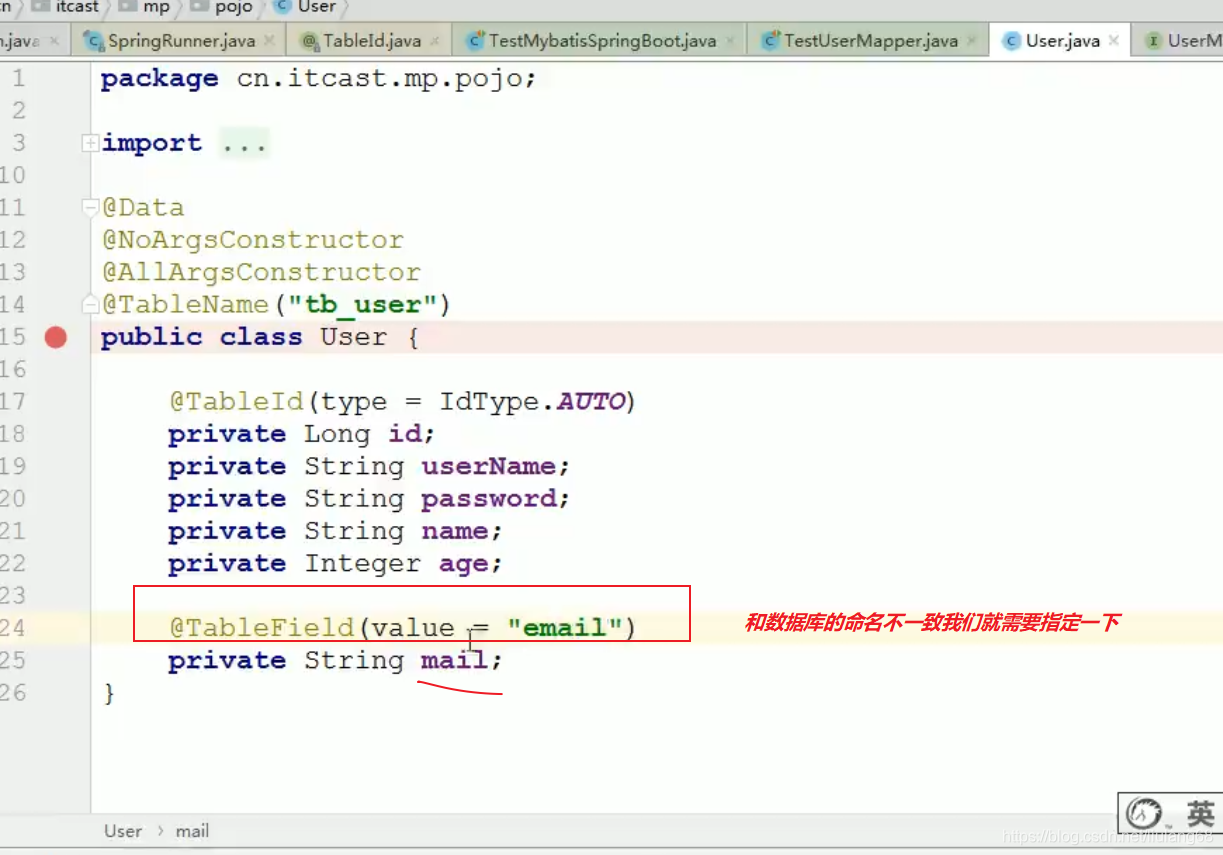Click the id field name
This screenshot has height=855, width=1223.
(x=404, y=434)
